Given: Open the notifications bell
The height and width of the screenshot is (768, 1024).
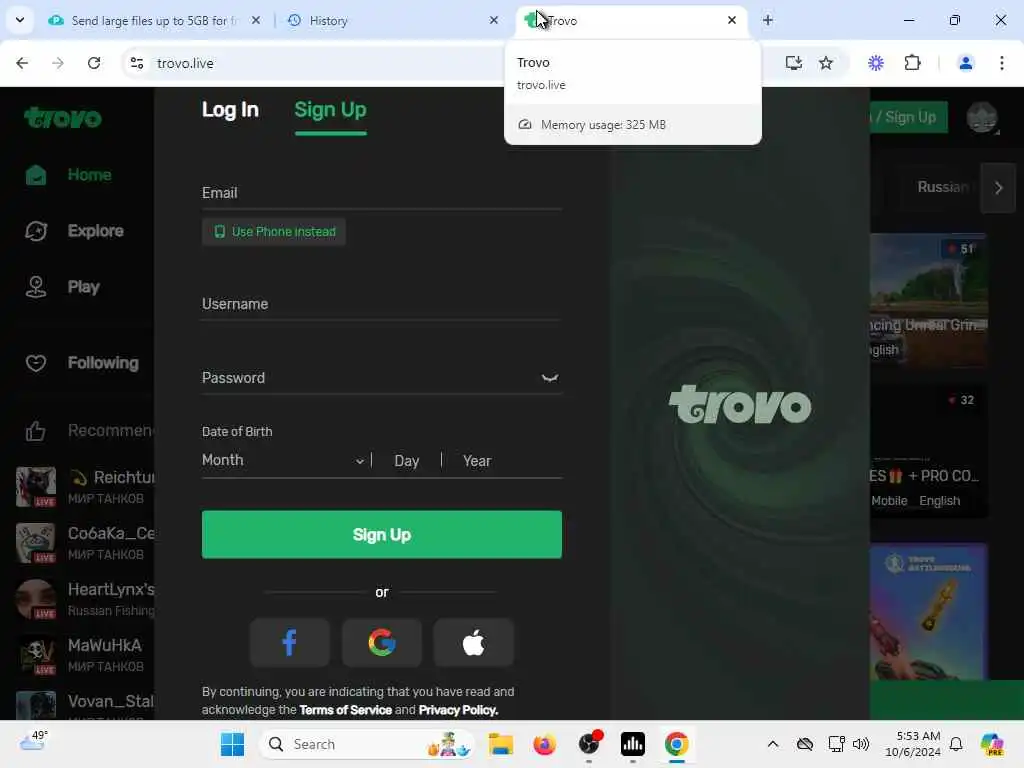Looking at the screenshot, I should [x=955, y=744].
